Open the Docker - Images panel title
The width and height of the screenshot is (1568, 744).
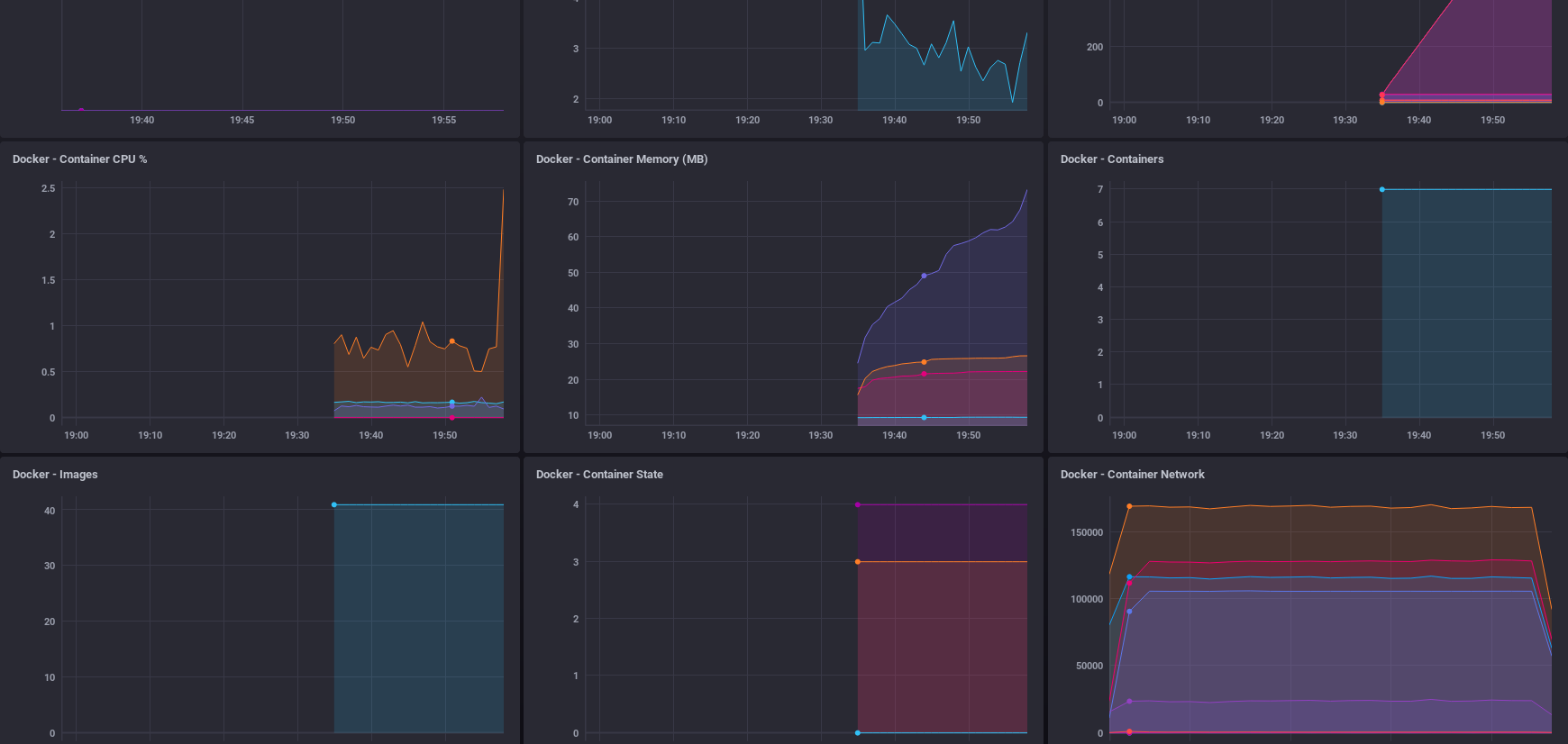(55, 475)
